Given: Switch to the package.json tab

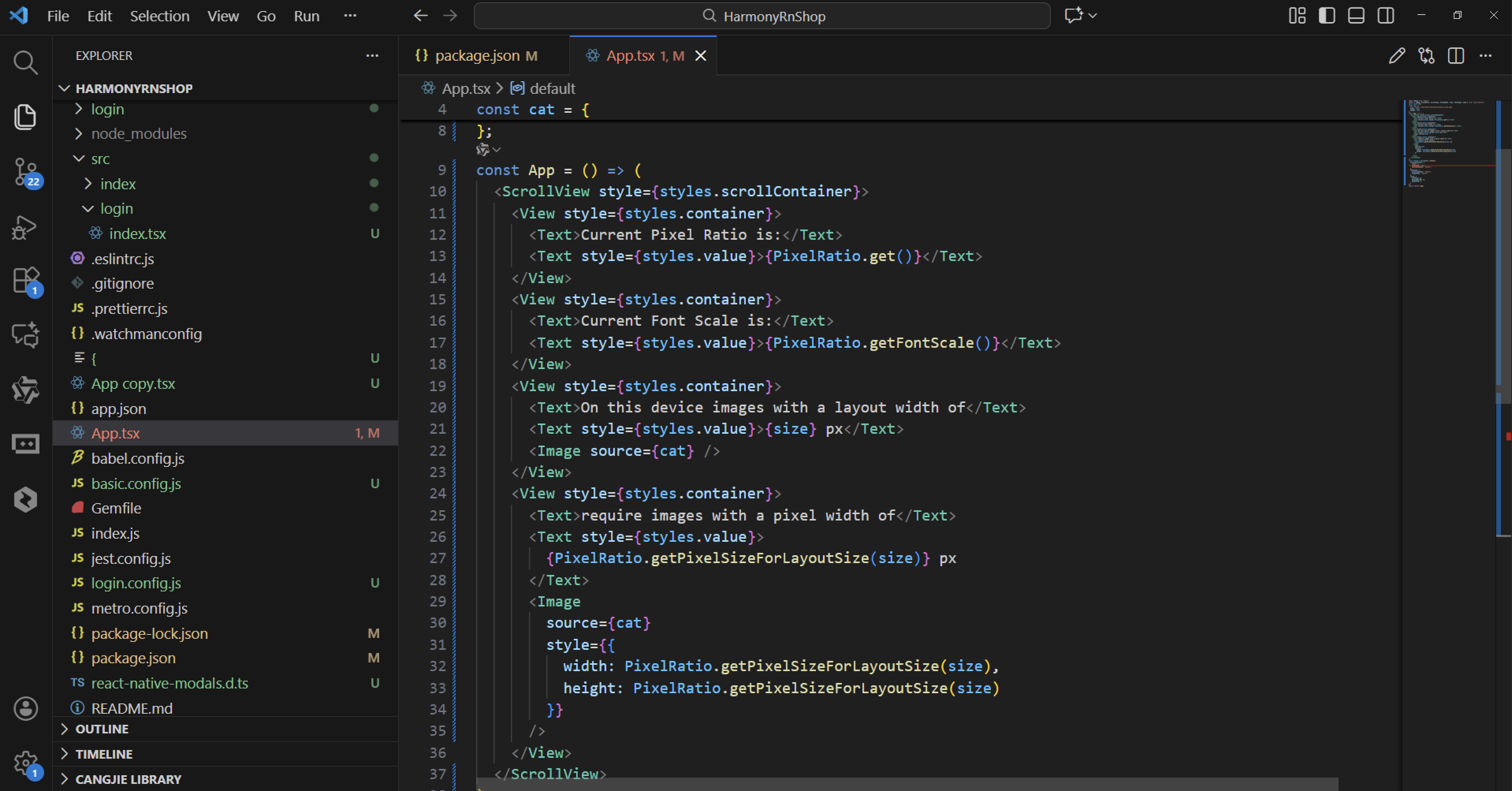Looking at the screenshot, I should 477,56.
